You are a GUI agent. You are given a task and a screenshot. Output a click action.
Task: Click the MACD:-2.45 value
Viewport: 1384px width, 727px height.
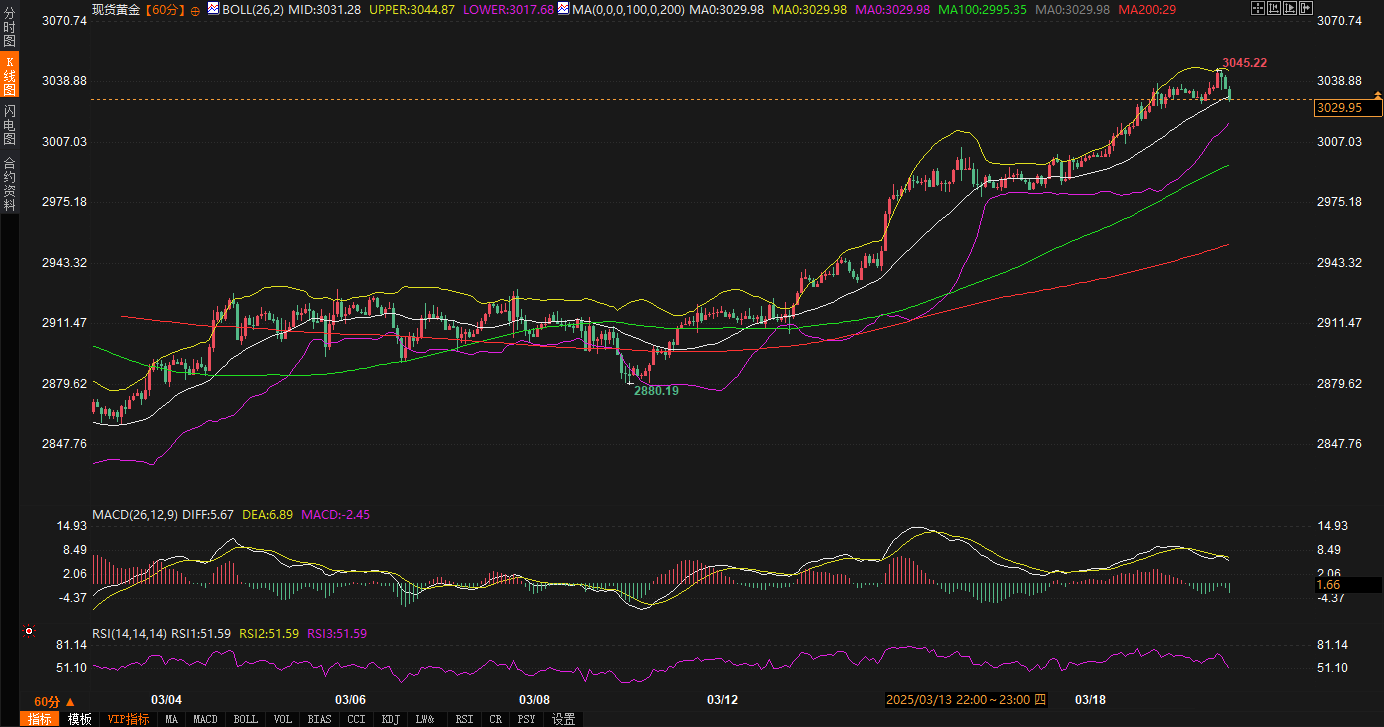(x=335, y=514)
